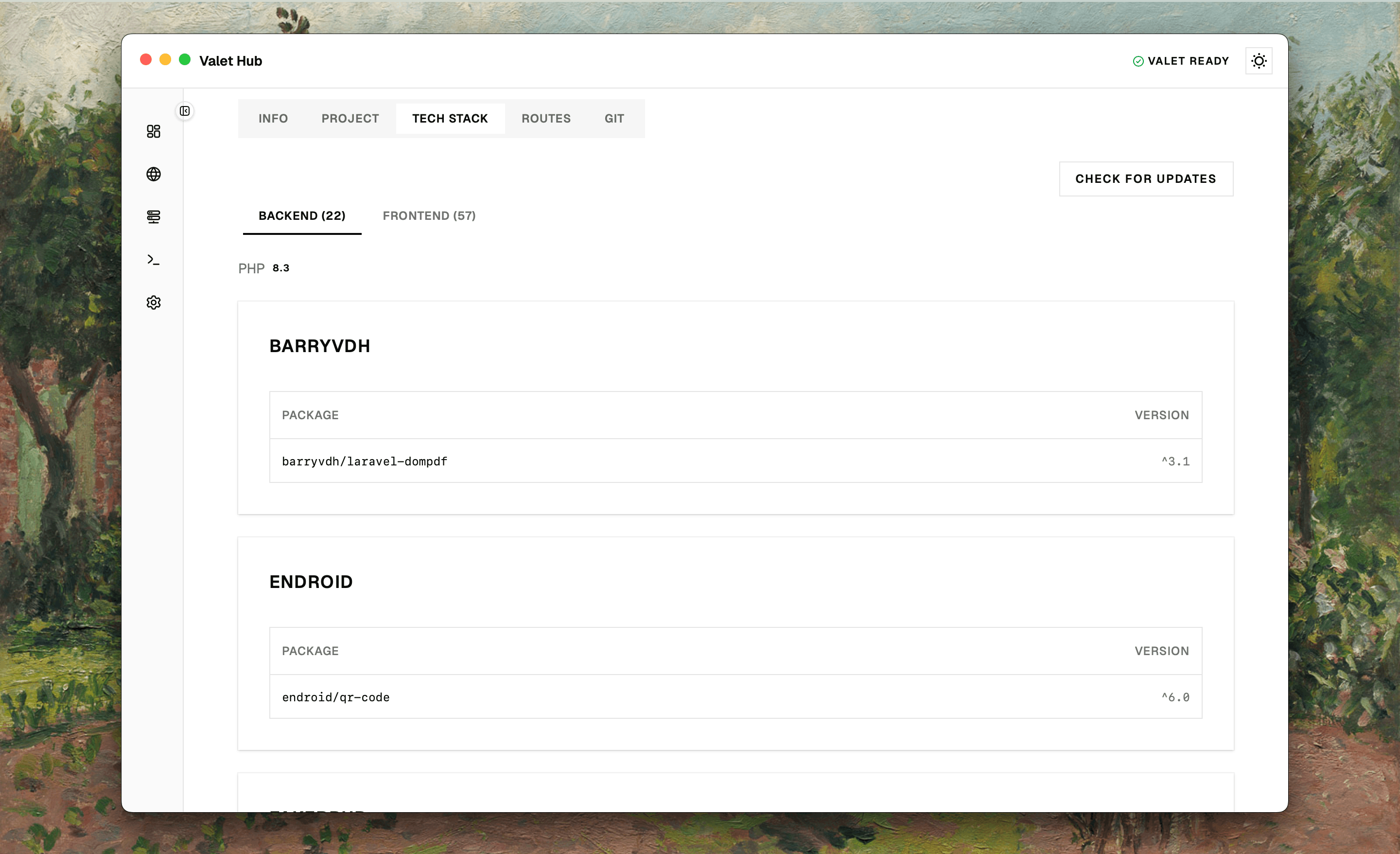
Task: Click the barryvdh/laravel-dompdf package row
Action: tap(735, 461)
